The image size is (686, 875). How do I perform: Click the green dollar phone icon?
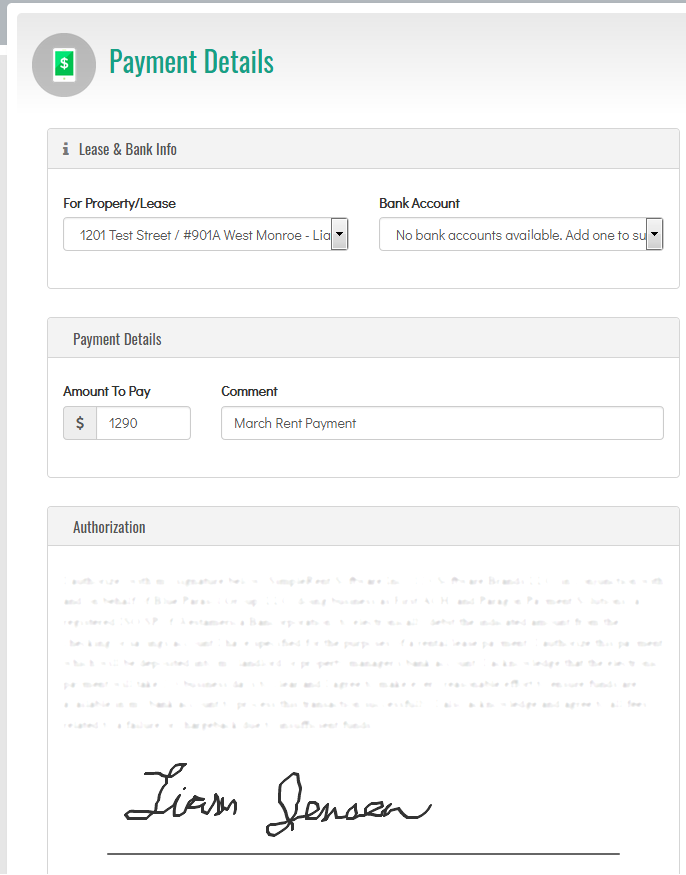pyautogui.click(x=64, y=65)
